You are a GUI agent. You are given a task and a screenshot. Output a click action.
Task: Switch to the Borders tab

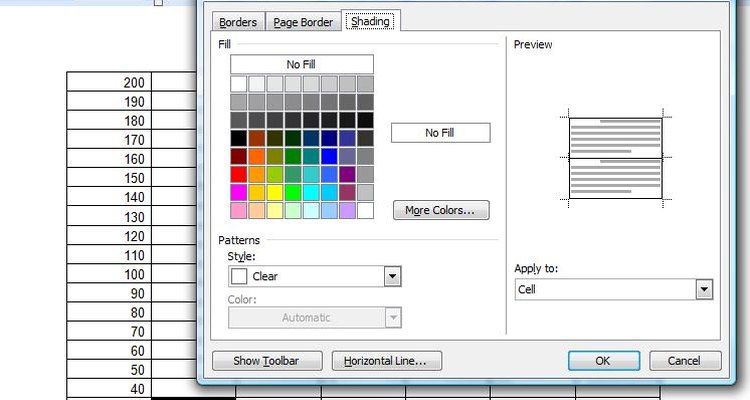(238, 22)
